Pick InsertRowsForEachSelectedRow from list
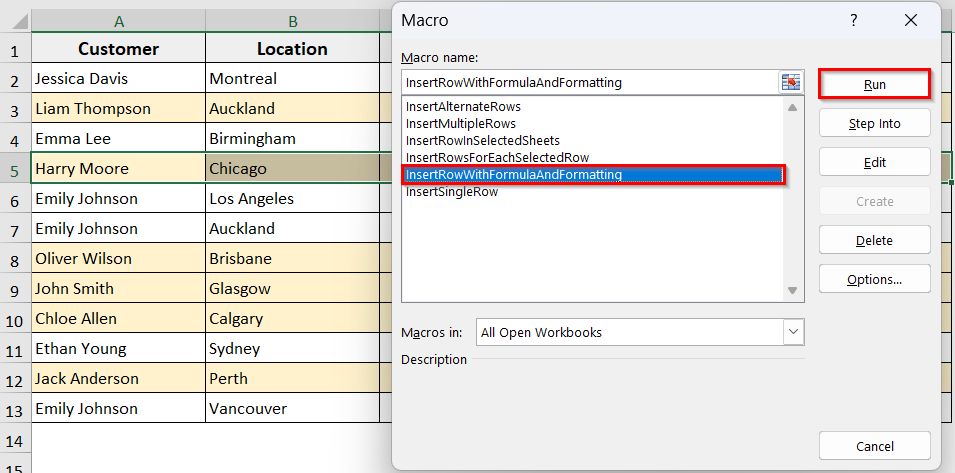Viewport: 955px width, 473px height. click(497, 158)
